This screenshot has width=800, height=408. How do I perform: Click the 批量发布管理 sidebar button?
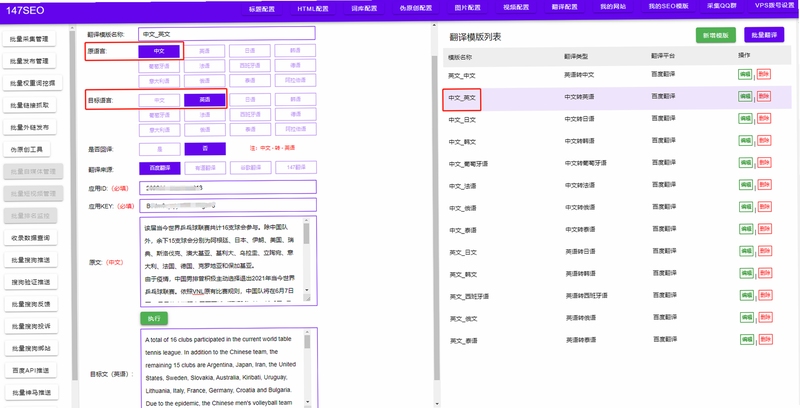pos(30,61)
